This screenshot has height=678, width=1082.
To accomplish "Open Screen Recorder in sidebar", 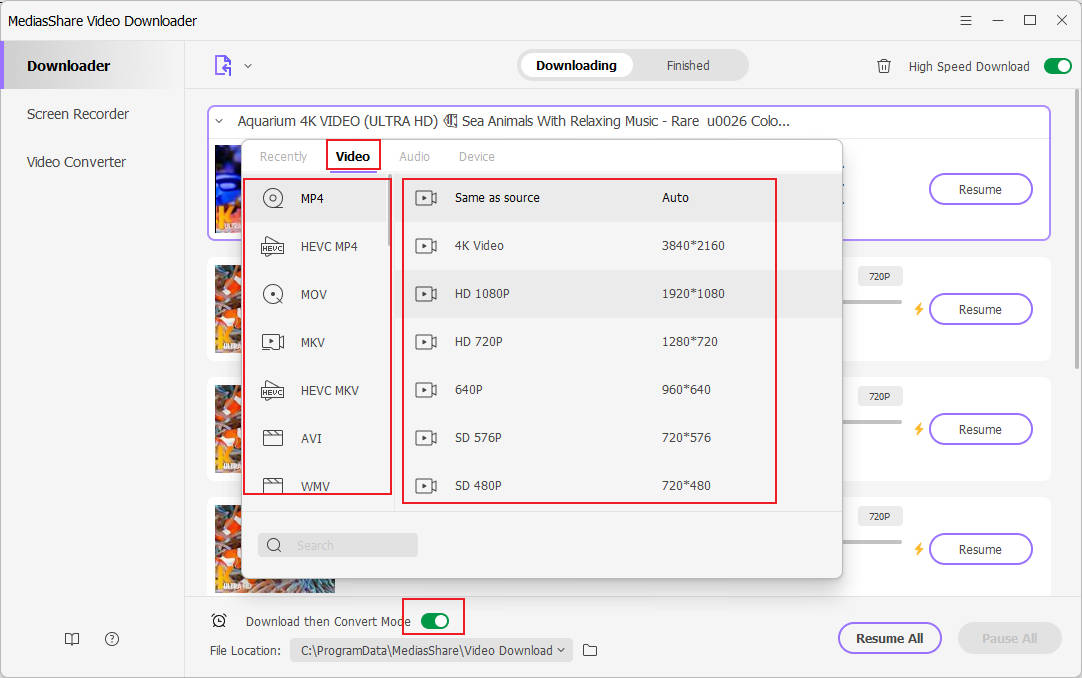I will [78, 114].
